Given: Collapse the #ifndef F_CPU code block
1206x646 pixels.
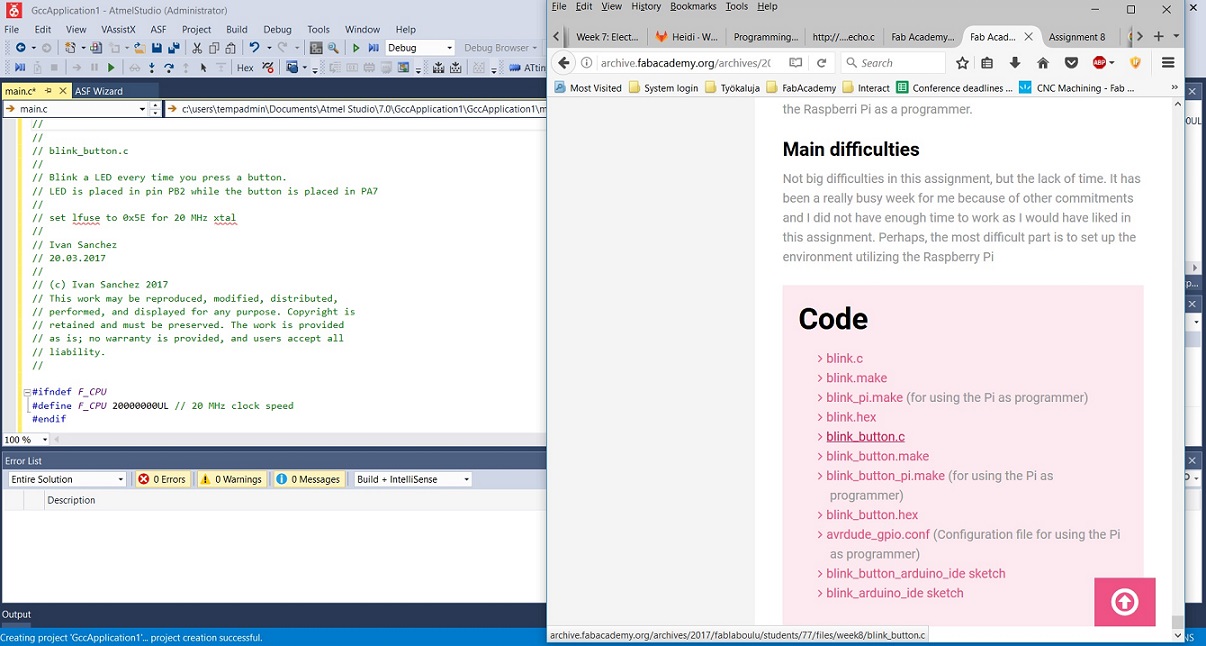Looking at the screenshot, I should 27,392.
